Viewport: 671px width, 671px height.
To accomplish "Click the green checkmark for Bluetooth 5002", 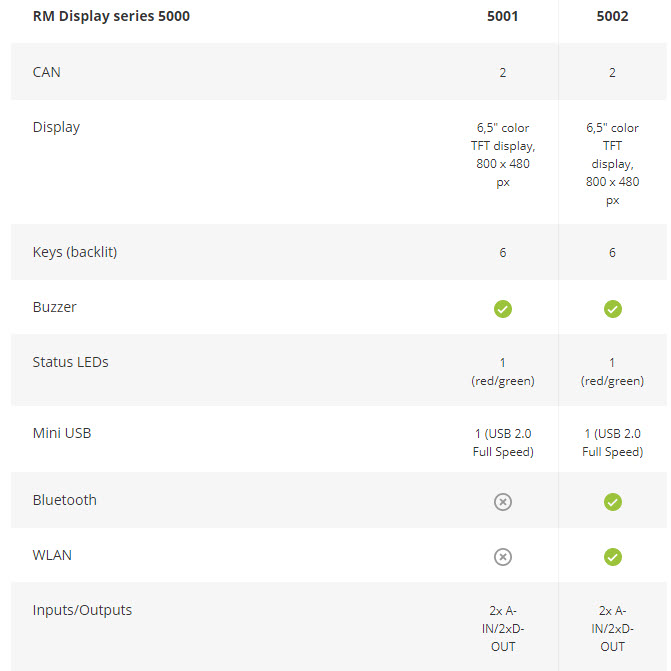I will pyautogui.click(x=612, y=502).
